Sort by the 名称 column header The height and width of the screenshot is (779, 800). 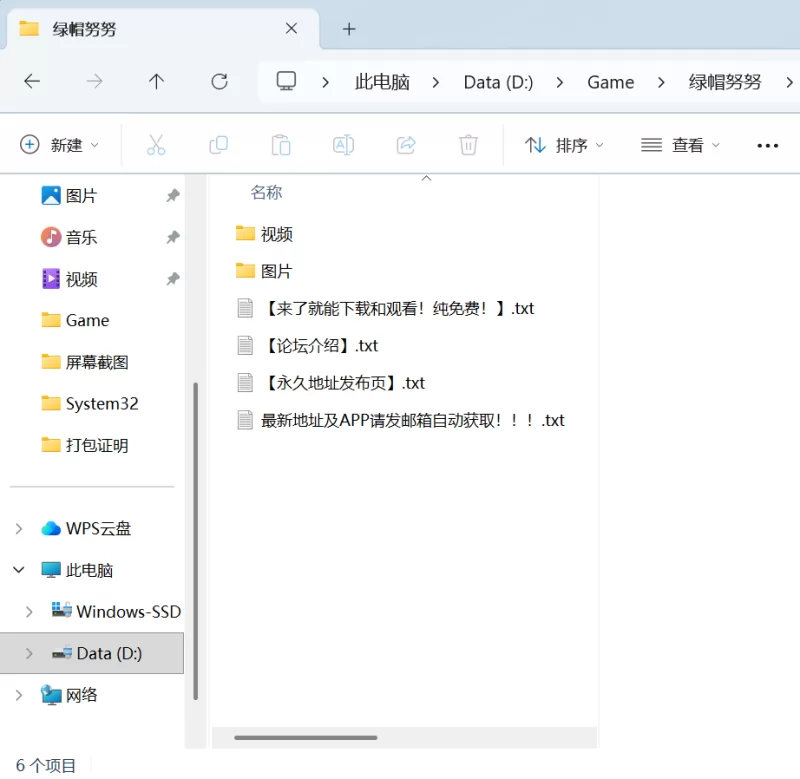pyautogui.click(x=266, y=193)
